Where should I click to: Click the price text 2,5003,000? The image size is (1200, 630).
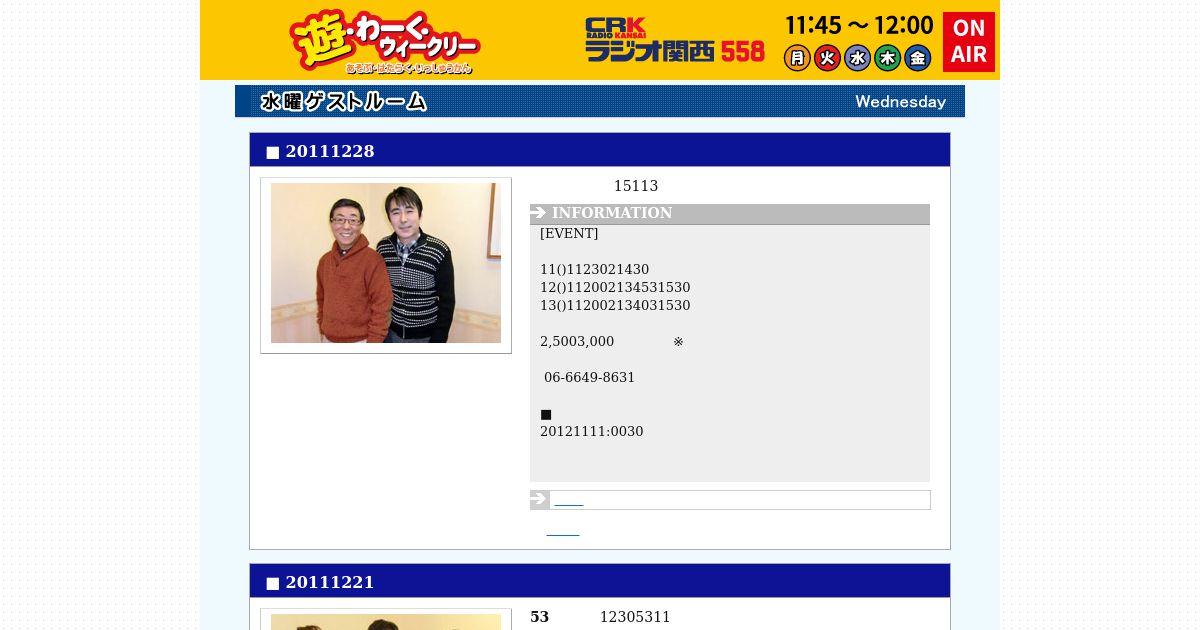click(x=577, y=341)
